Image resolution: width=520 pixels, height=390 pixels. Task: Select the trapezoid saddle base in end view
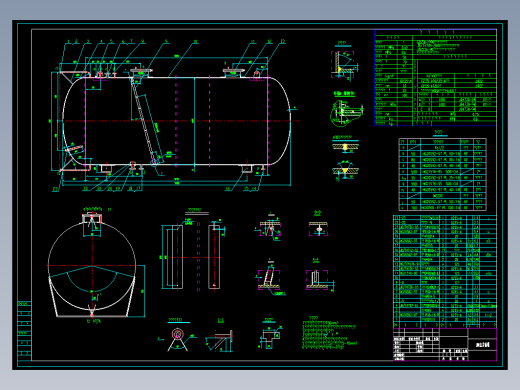coord(92,297)
